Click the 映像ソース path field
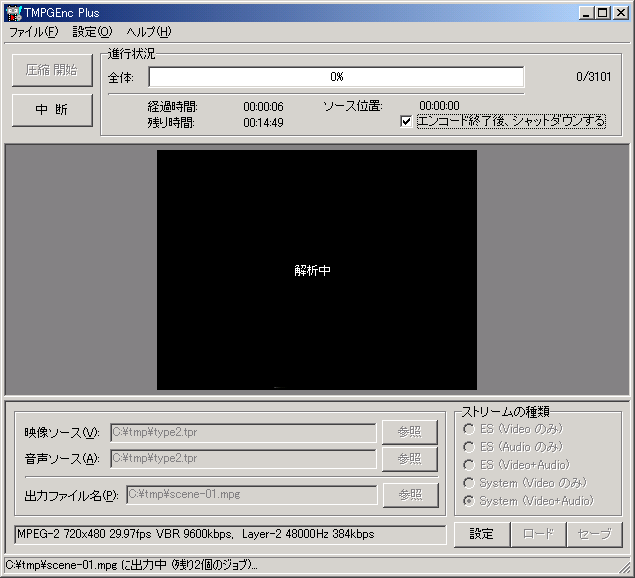The height and width of the screenshot is (578, 635). (243, 433)
